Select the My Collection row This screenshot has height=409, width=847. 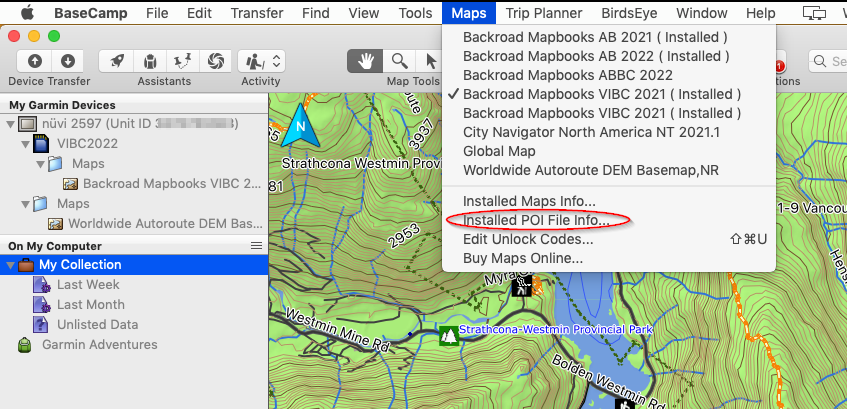point(134,265)
